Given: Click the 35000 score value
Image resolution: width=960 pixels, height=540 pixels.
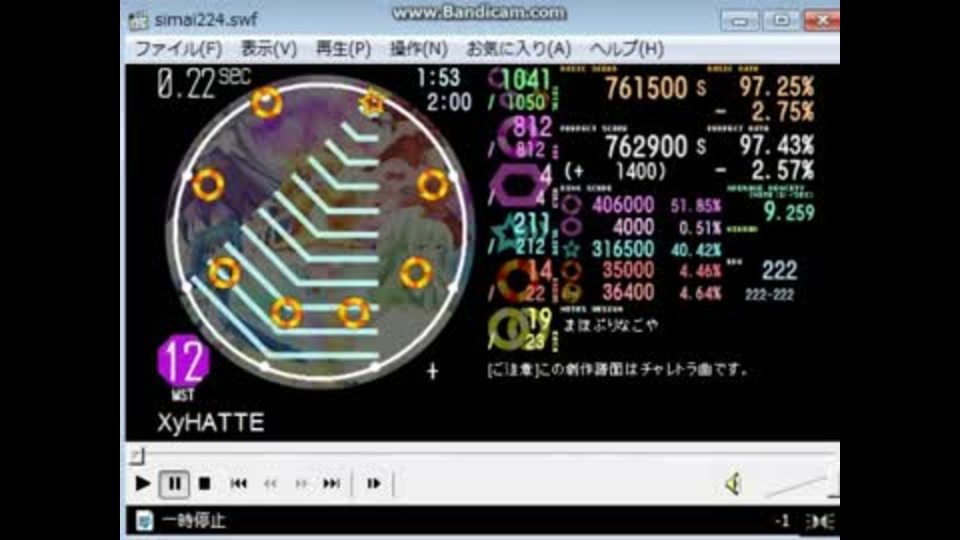Looking at the screenshot, I should [628, 271].
